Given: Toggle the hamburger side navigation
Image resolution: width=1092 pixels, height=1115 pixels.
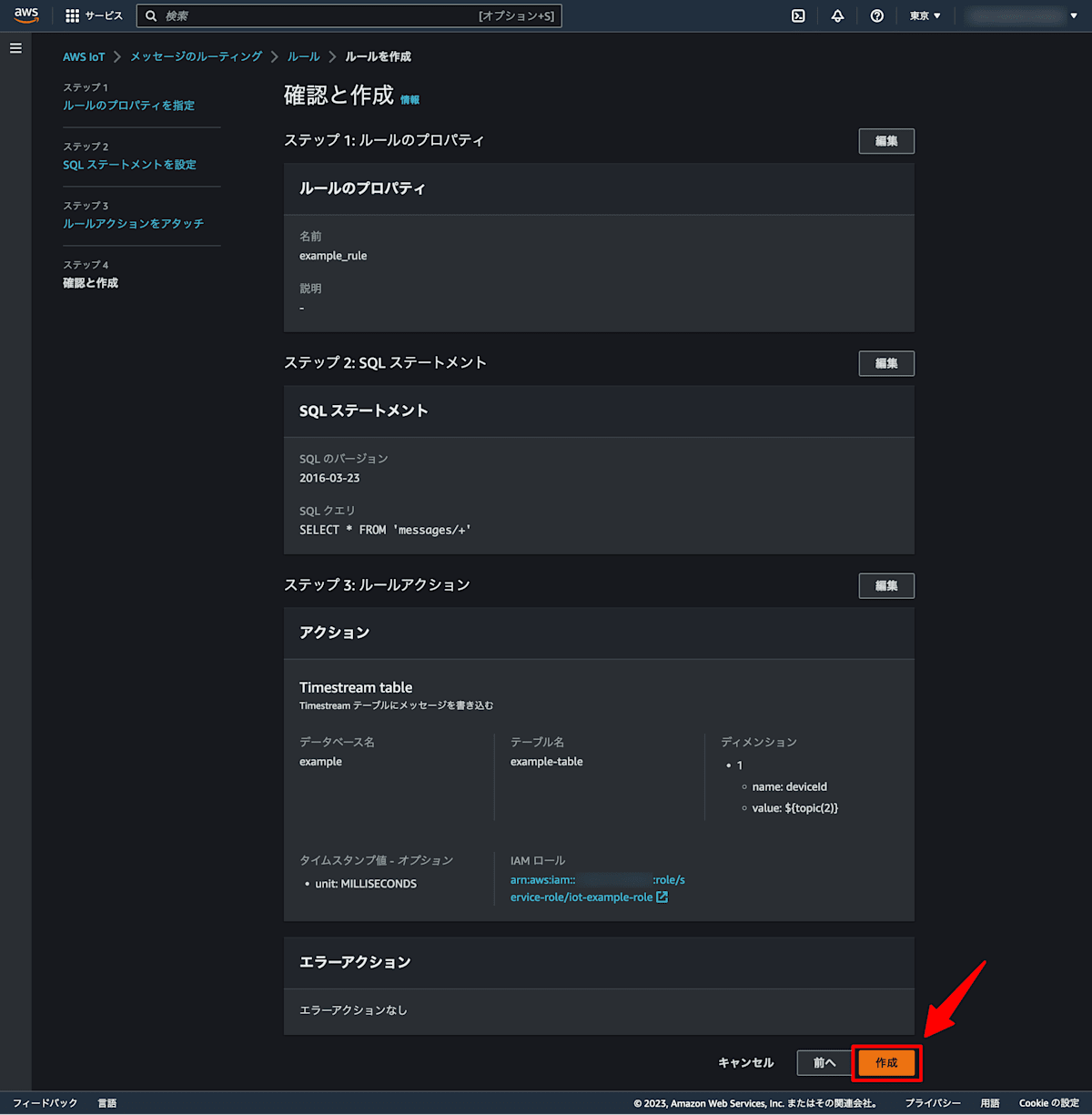Looking at the screenshot, I should pos(15,48).
